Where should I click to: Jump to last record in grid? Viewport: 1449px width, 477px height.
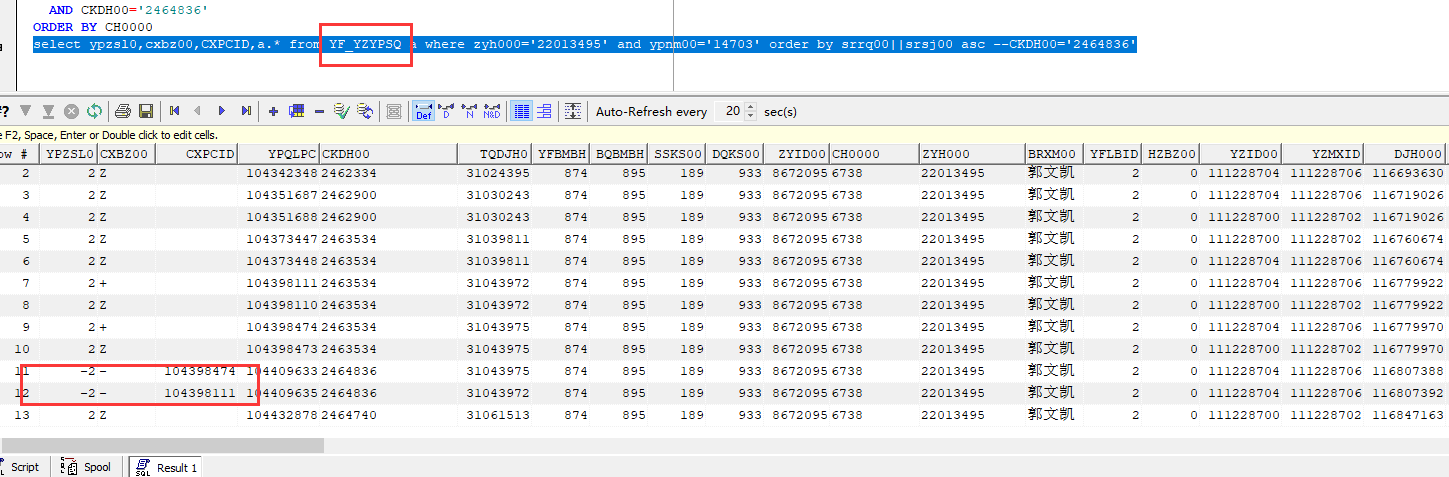coord(246,111)
